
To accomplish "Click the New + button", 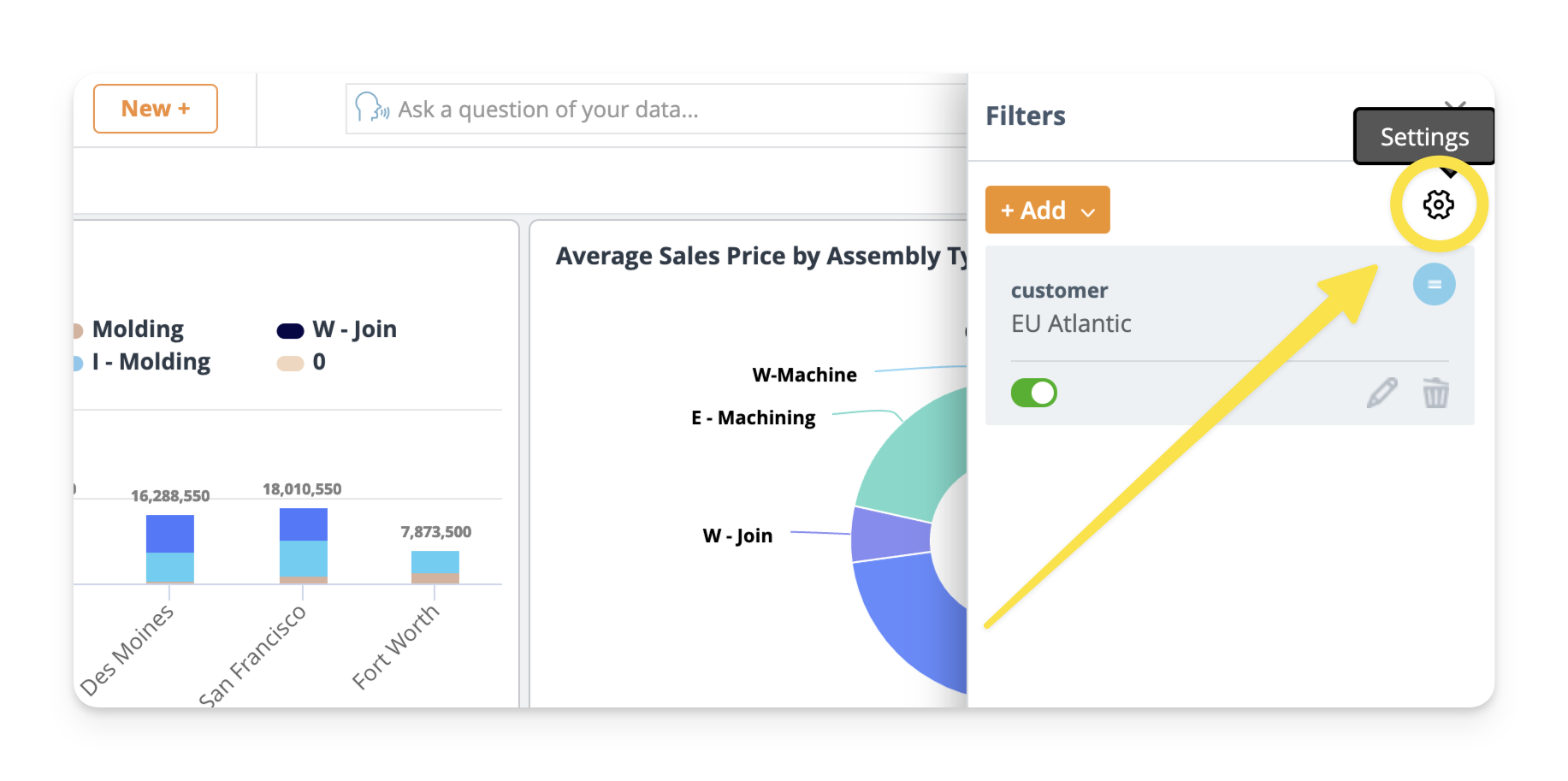I will pos(155,109).
